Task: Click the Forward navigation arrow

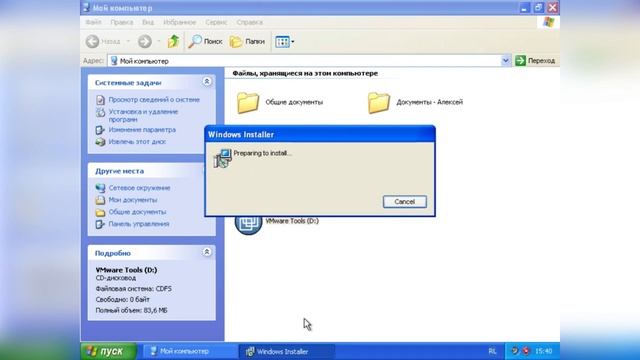Action: 144,41
